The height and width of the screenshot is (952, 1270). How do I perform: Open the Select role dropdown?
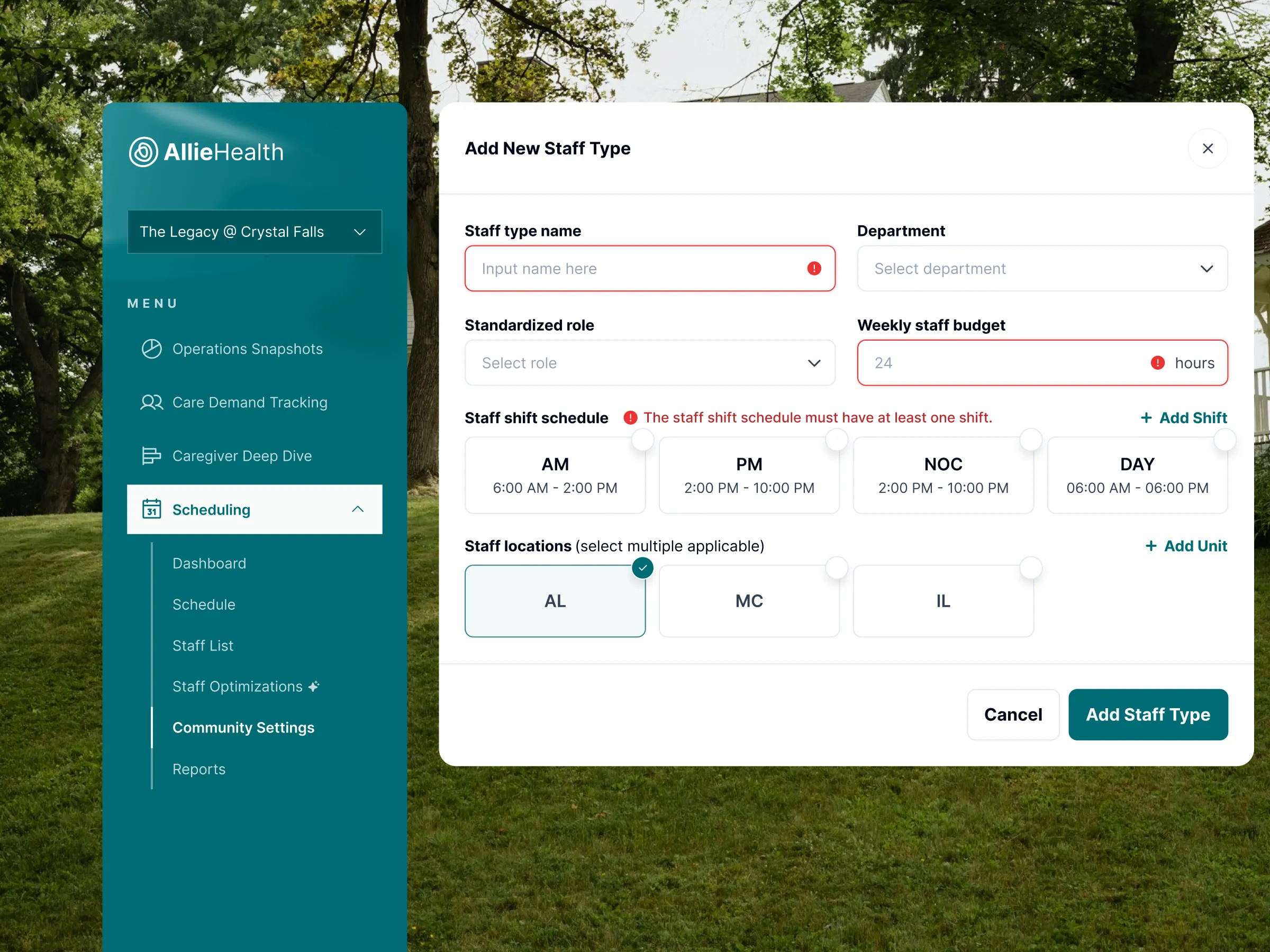[649, 363]
